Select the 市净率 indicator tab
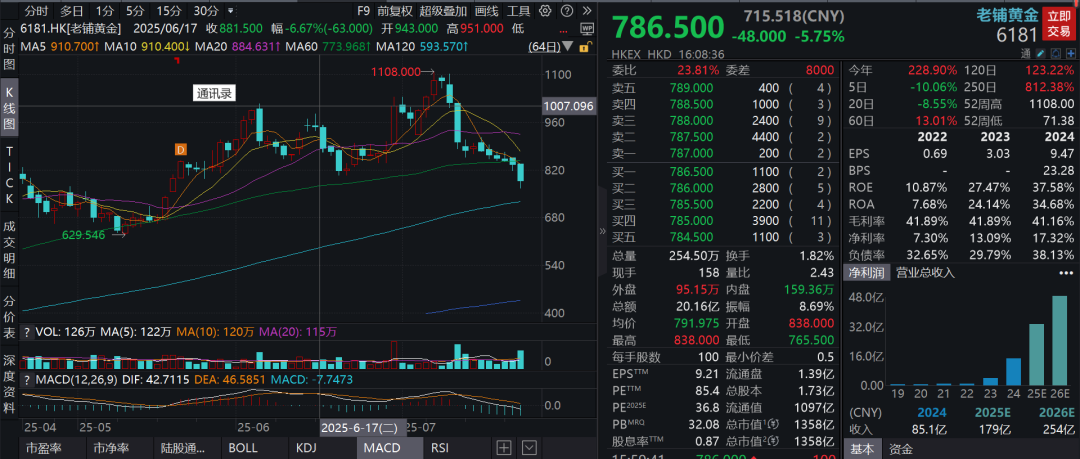The height and width of the screenshot is (459, 1080). [112, 447]
